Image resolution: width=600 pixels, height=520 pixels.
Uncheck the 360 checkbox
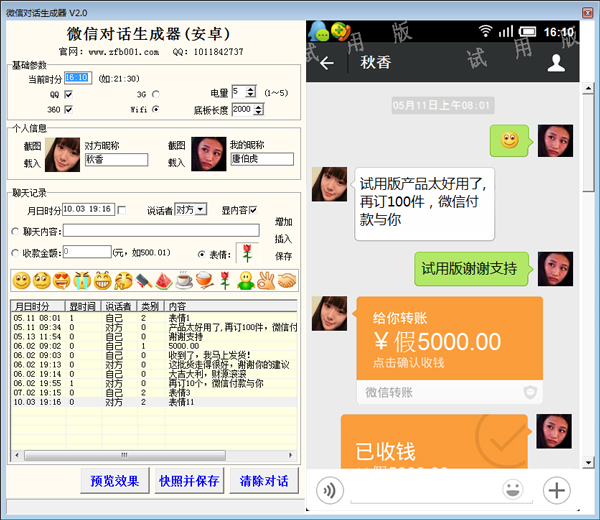[x=68, y=109]
